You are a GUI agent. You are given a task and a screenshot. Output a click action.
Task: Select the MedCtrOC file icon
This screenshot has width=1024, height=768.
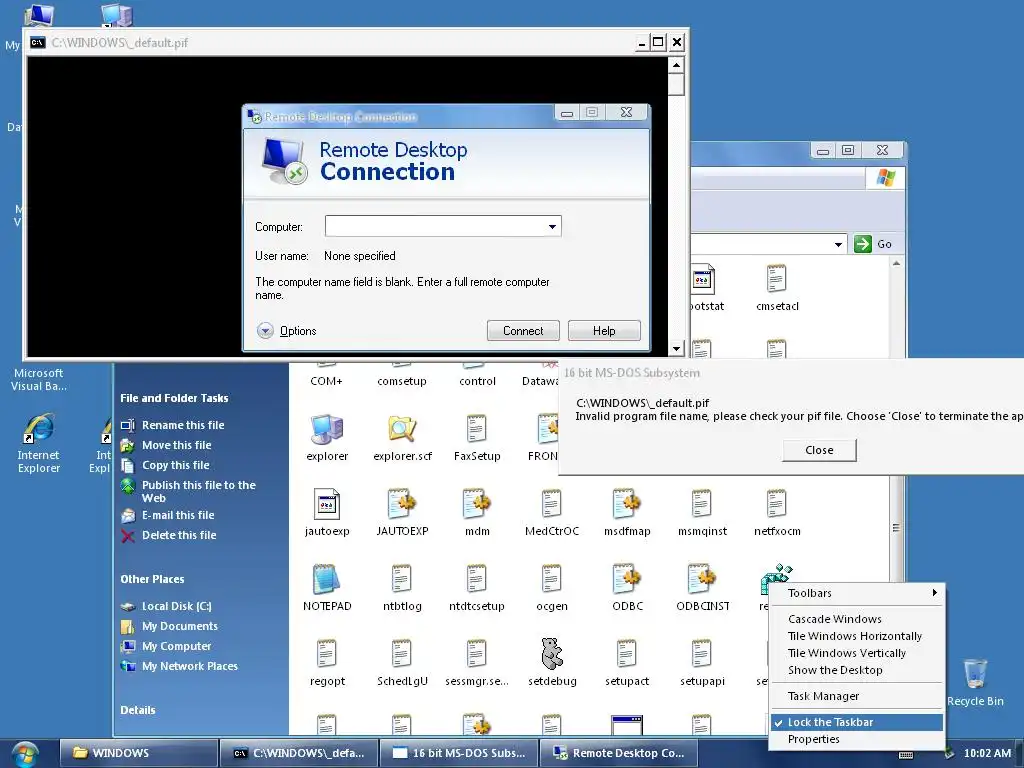(552, 504)
